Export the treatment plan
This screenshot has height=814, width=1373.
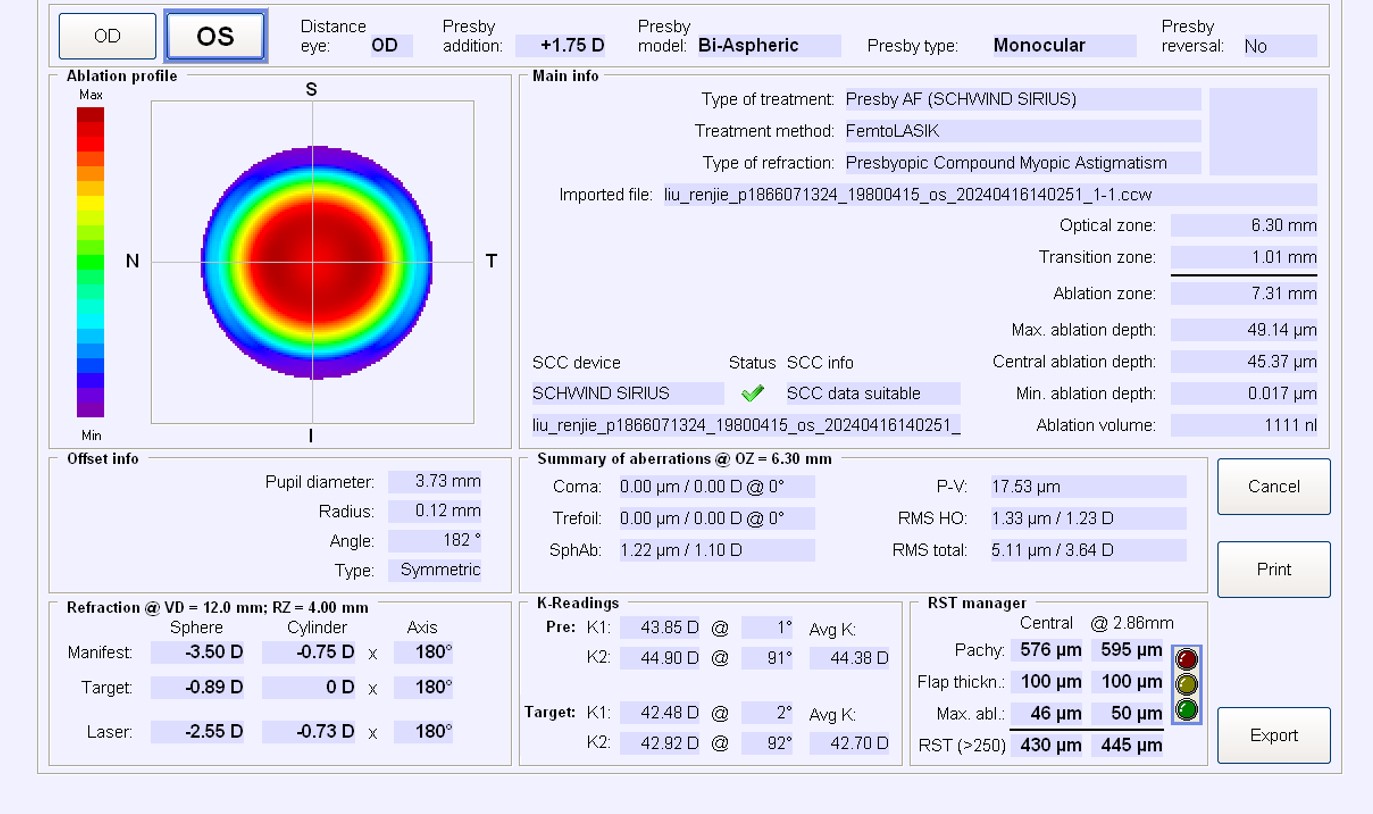(1273, 735)
